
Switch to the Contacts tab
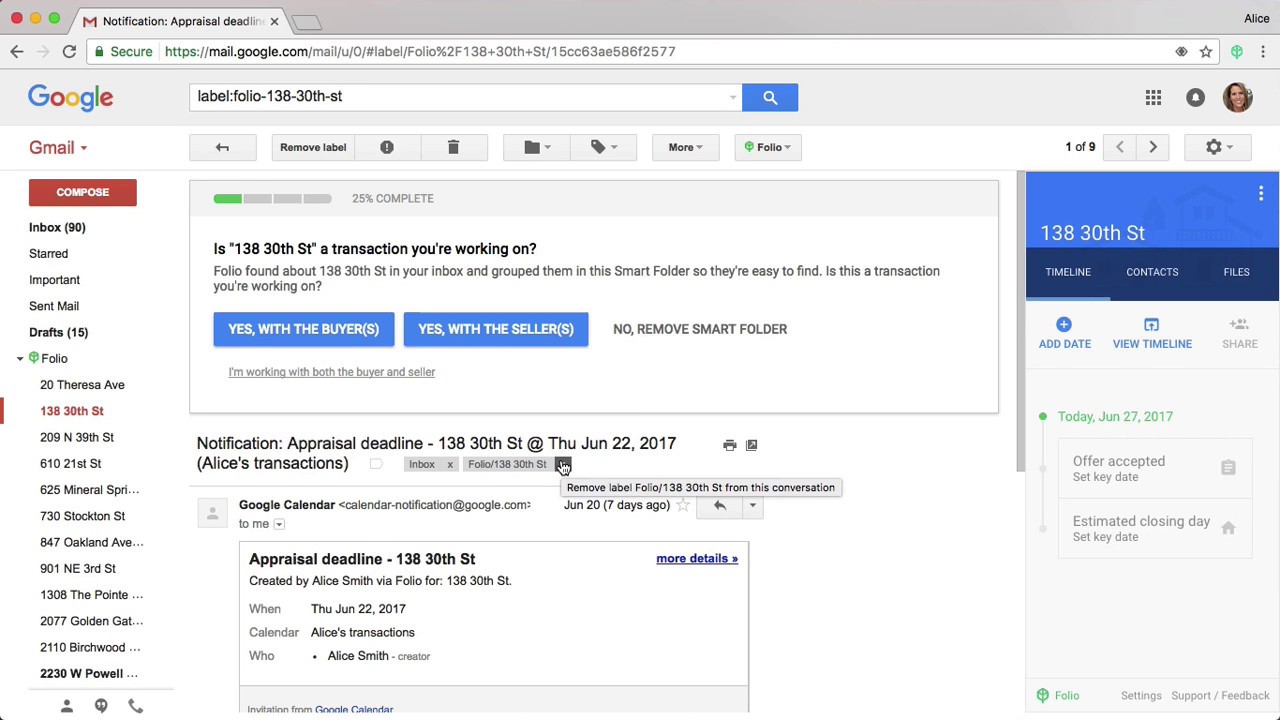pyautogui.click(x=1152, y=272)
